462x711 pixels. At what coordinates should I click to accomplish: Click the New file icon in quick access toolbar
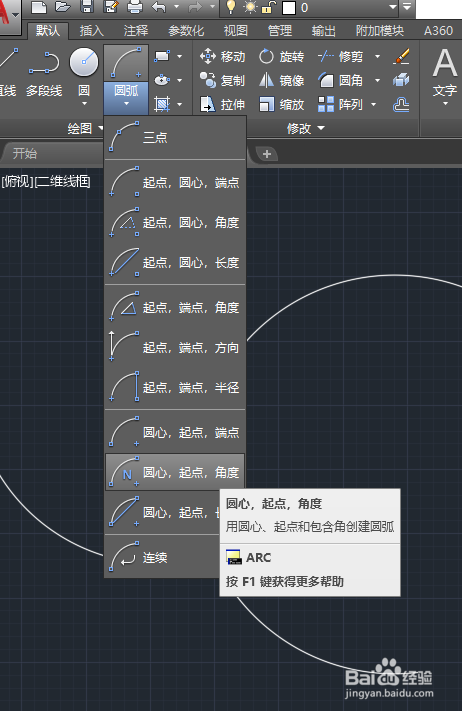click(x=39, y=7)
